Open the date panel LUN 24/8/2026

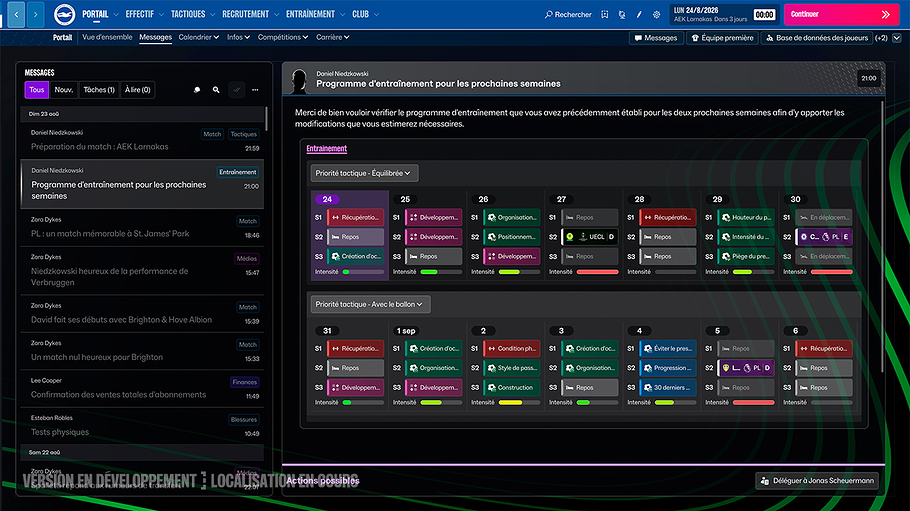click(724, 15)
